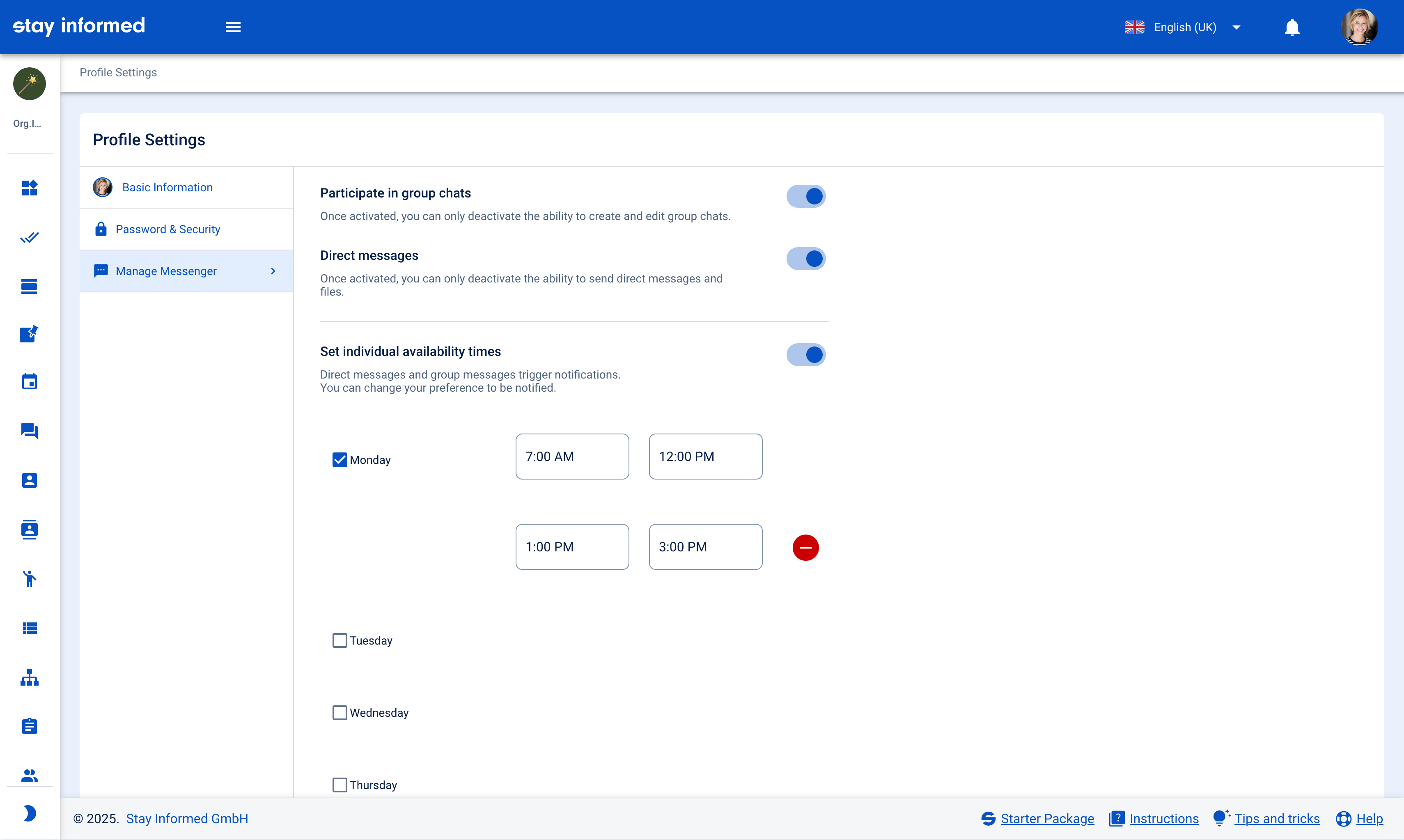Open the clipboard sidebar icon

pos(30,726)
